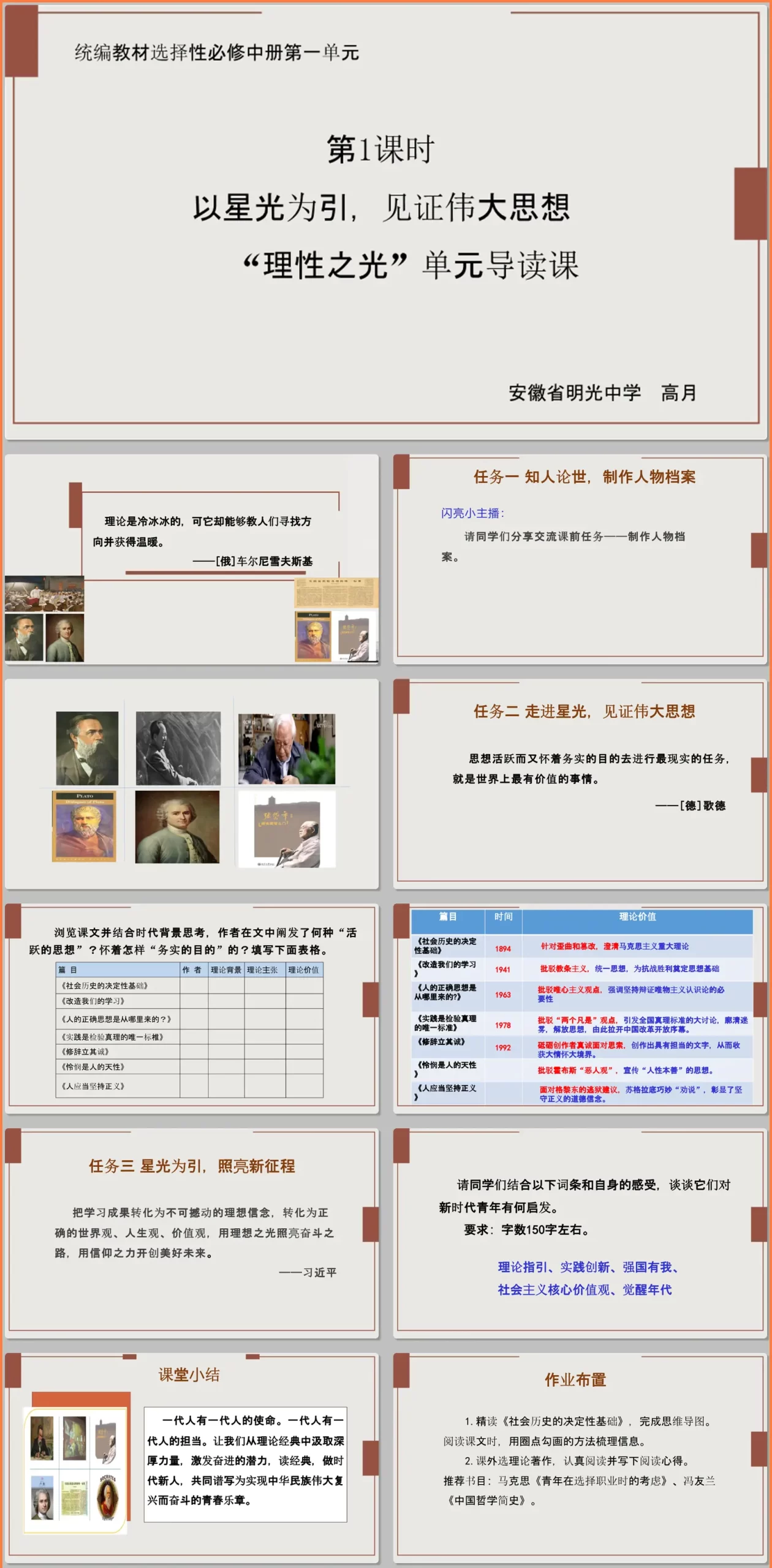Click the row 《修辞立其诚》 in the blank table
The height and width of the screenshot is (1568, 772).
coord(189,1052)
